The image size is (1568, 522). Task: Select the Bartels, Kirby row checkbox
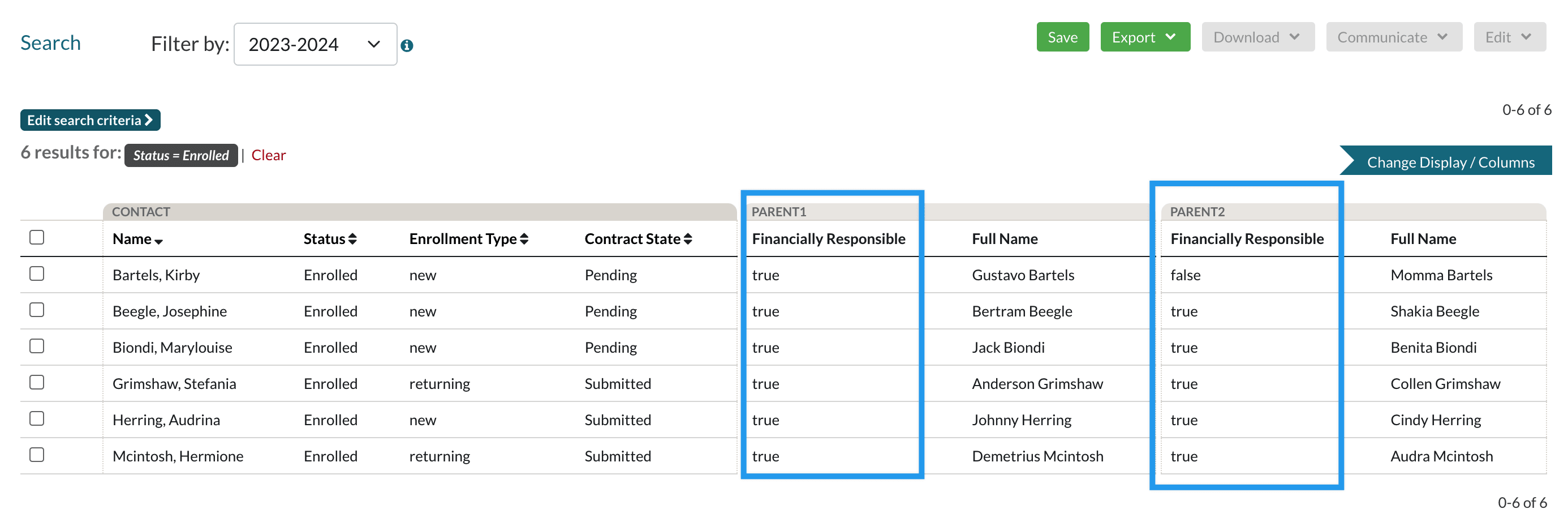click(x=37, y=273)
